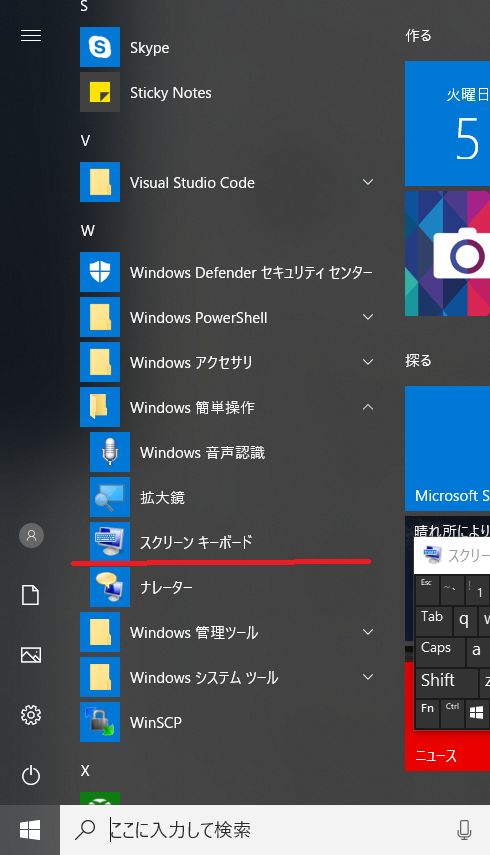Expand the Windows 管理ツール group arrow
The width and height of the screenshot is (490, 855).
tap(368, 632)
